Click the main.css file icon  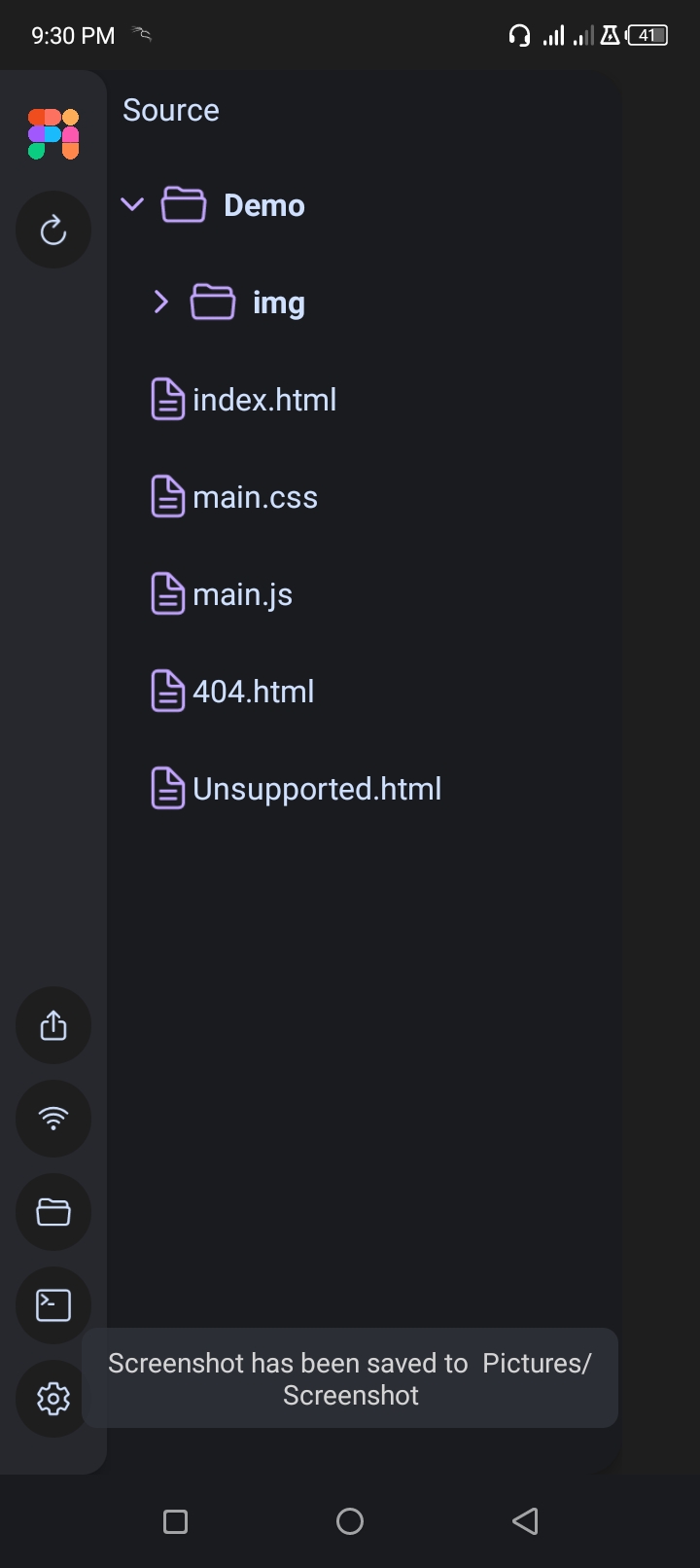click(167, 496)
